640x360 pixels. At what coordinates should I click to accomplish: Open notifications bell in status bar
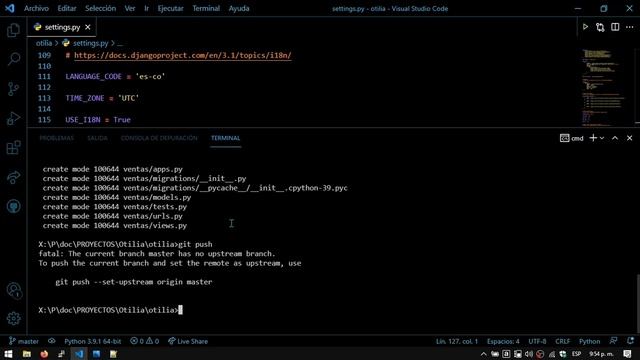click(630, 341)
